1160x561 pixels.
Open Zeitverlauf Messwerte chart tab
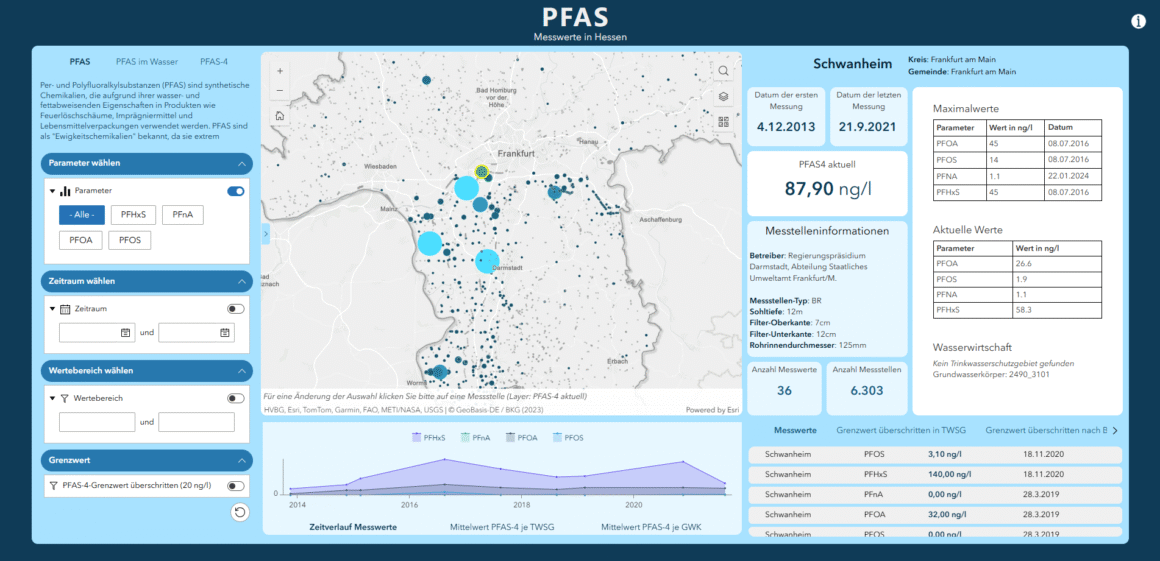353,527
